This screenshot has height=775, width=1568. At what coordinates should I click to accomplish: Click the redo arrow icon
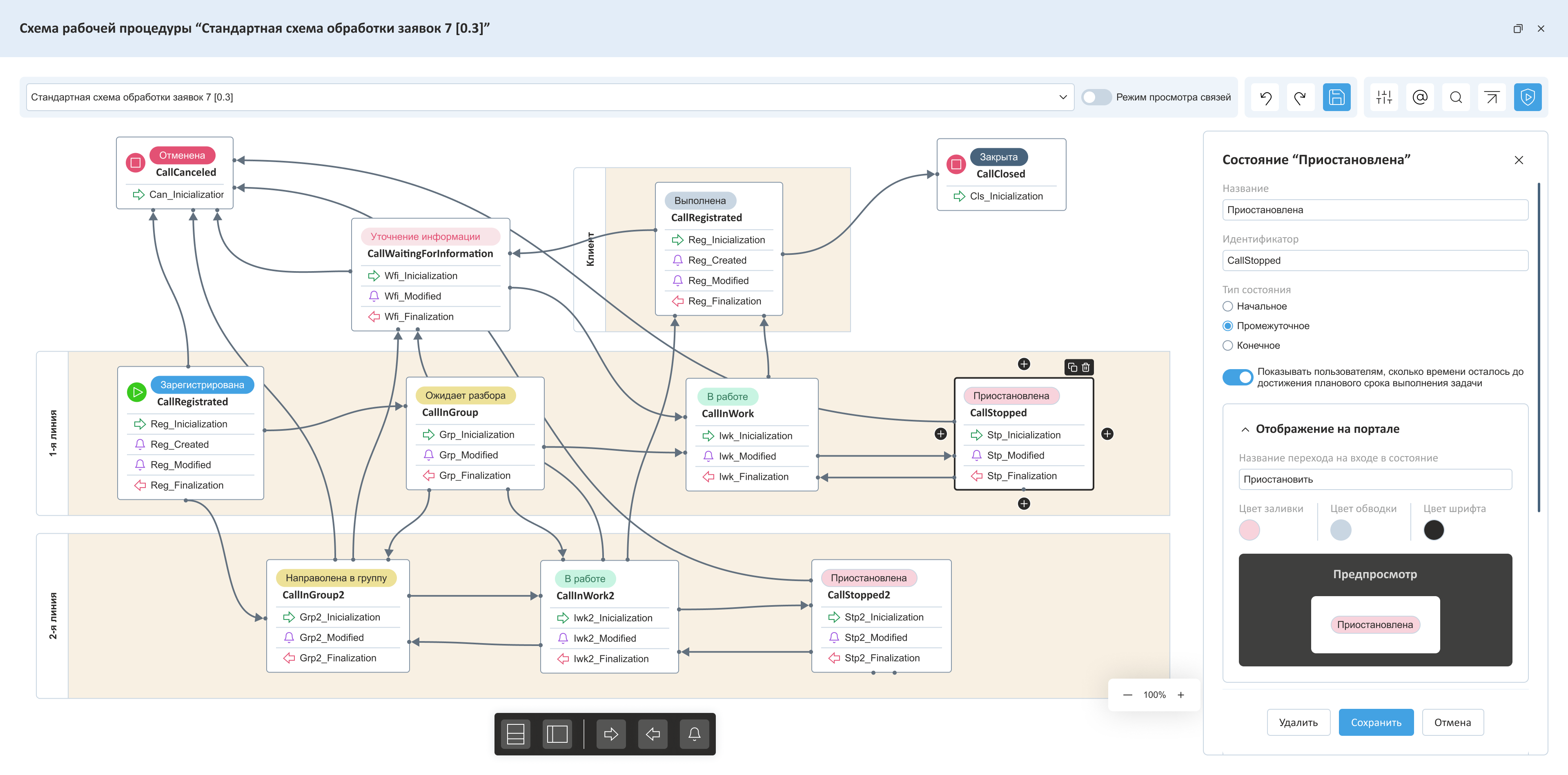coord(1300,98)
